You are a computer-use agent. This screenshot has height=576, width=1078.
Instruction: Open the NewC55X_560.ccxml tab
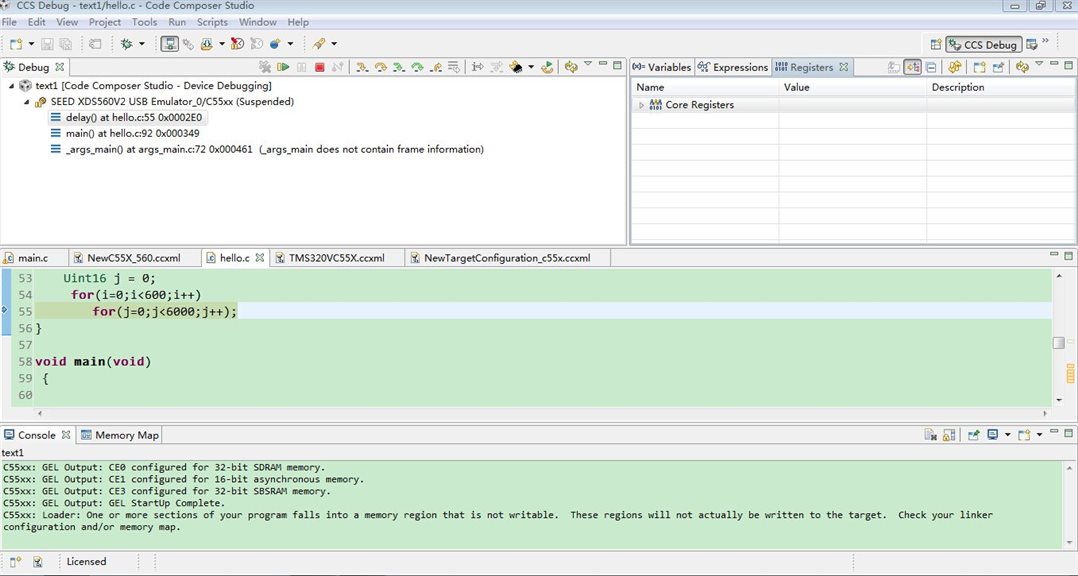pos(134,258)
